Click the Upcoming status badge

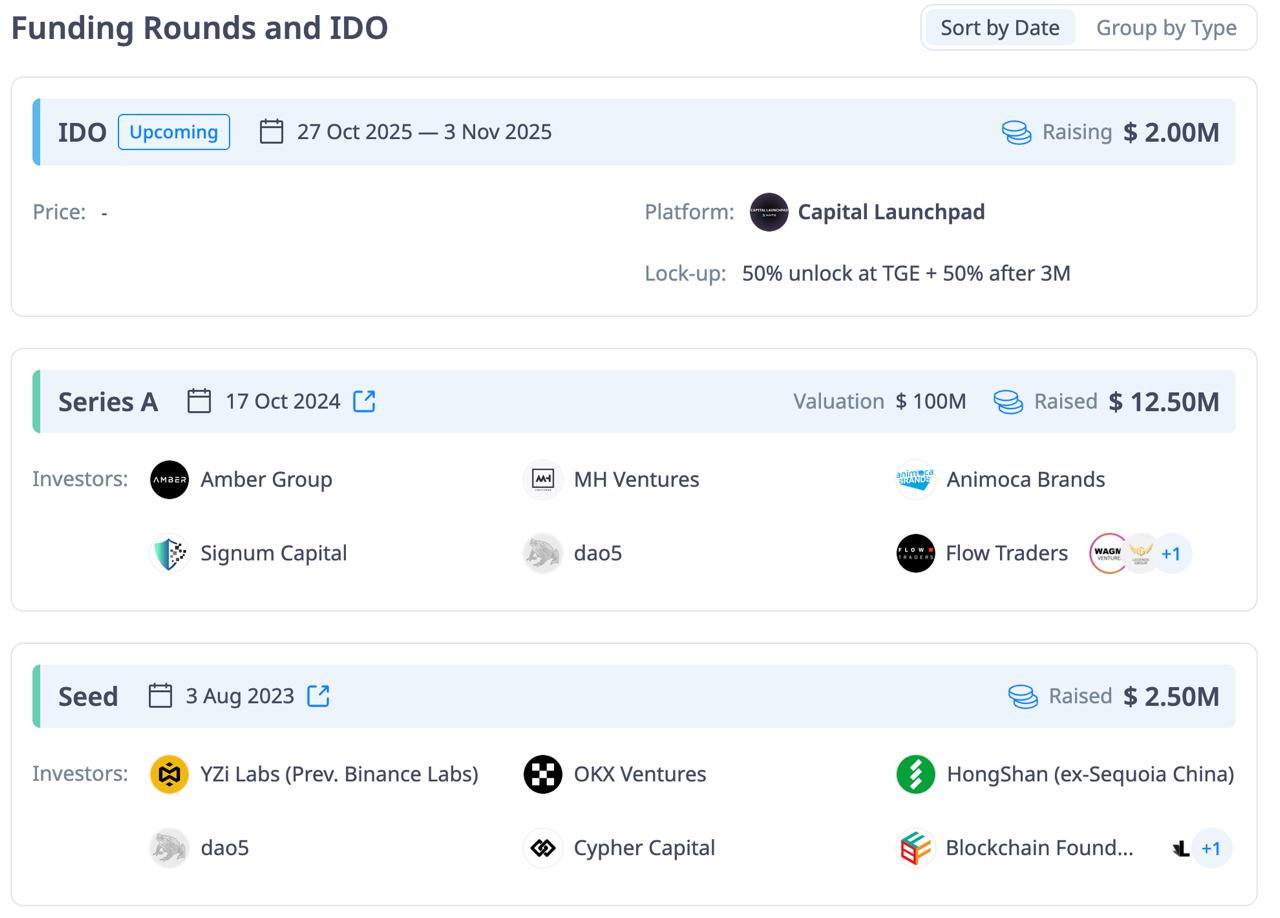click(174, 132)
